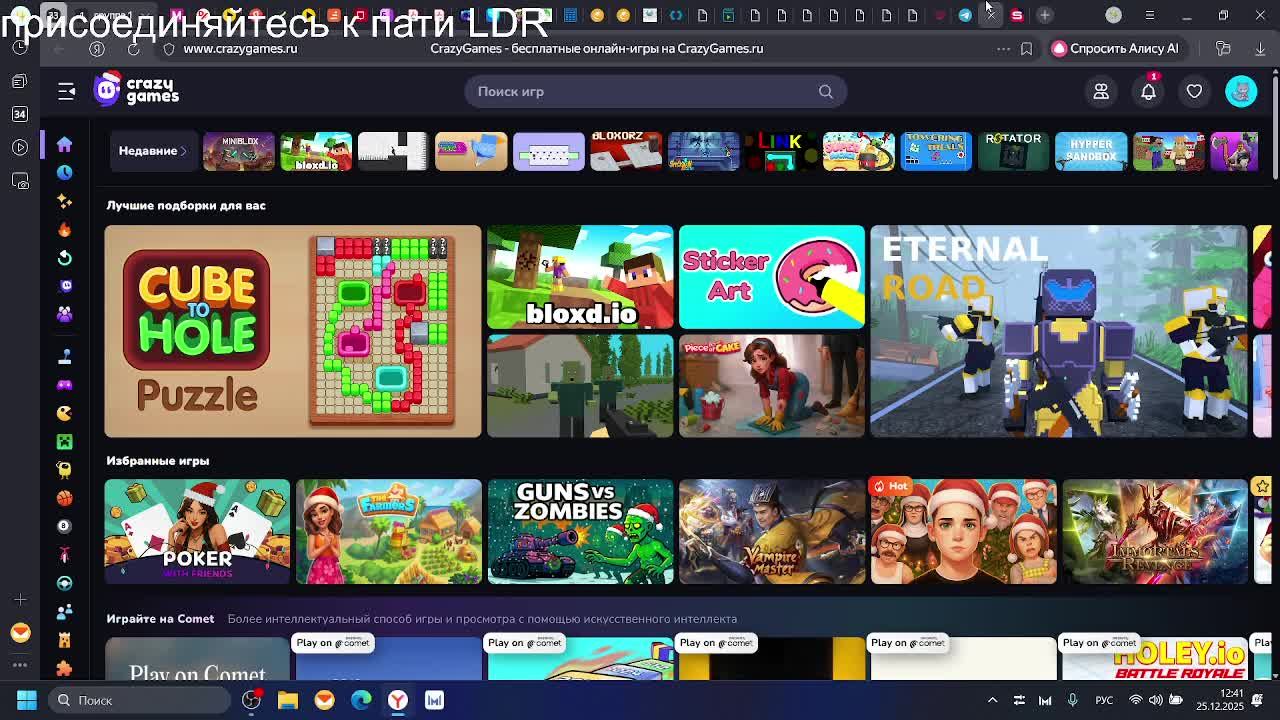Image resolution: width=1280 pixels, height=720 pixels.
Task: Open page options three-dots in address bar
Action: (x=1003, y=49)
